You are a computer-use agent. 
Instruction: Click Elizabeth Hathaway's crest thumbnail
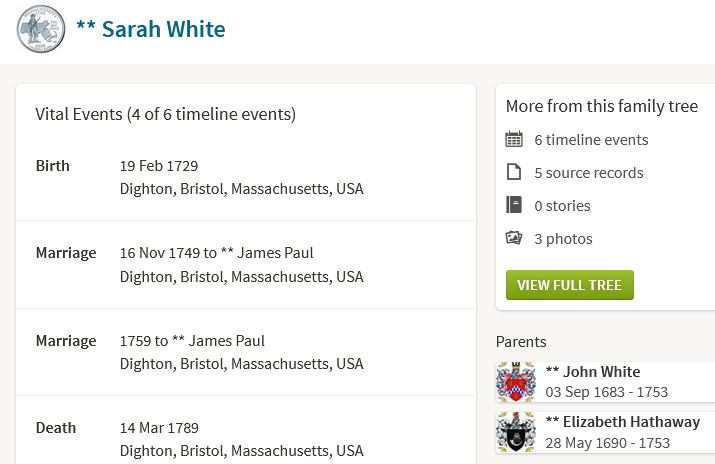[516, 432]
